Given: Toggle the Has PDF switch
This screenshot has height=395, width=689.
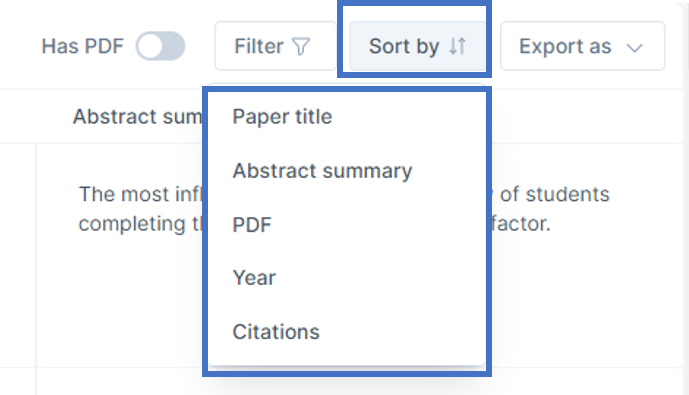Looking at the screenshot, I should click(x=160, y=46).
